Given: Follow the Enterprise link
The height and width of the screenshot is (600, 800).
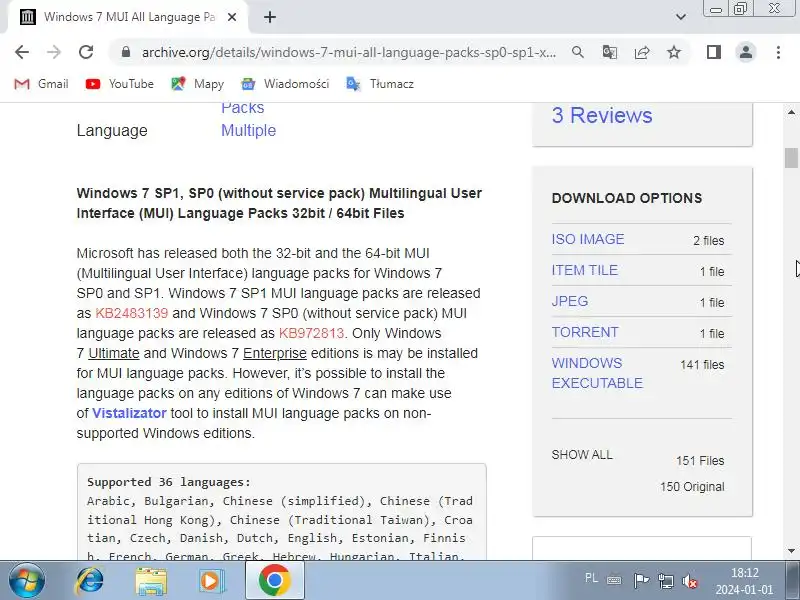Looking at the screenshot, I should point(274,353).
